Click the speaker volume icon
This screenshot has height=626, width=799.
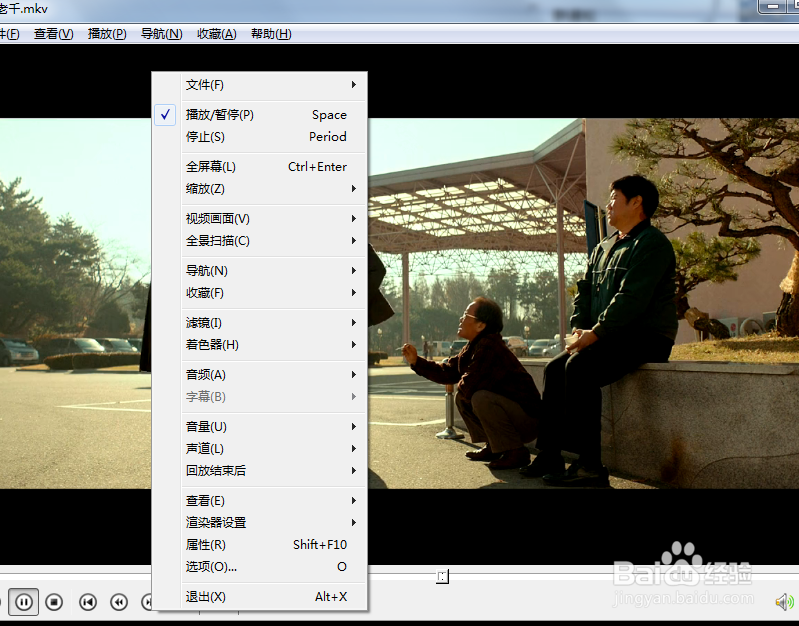point(784,602)
